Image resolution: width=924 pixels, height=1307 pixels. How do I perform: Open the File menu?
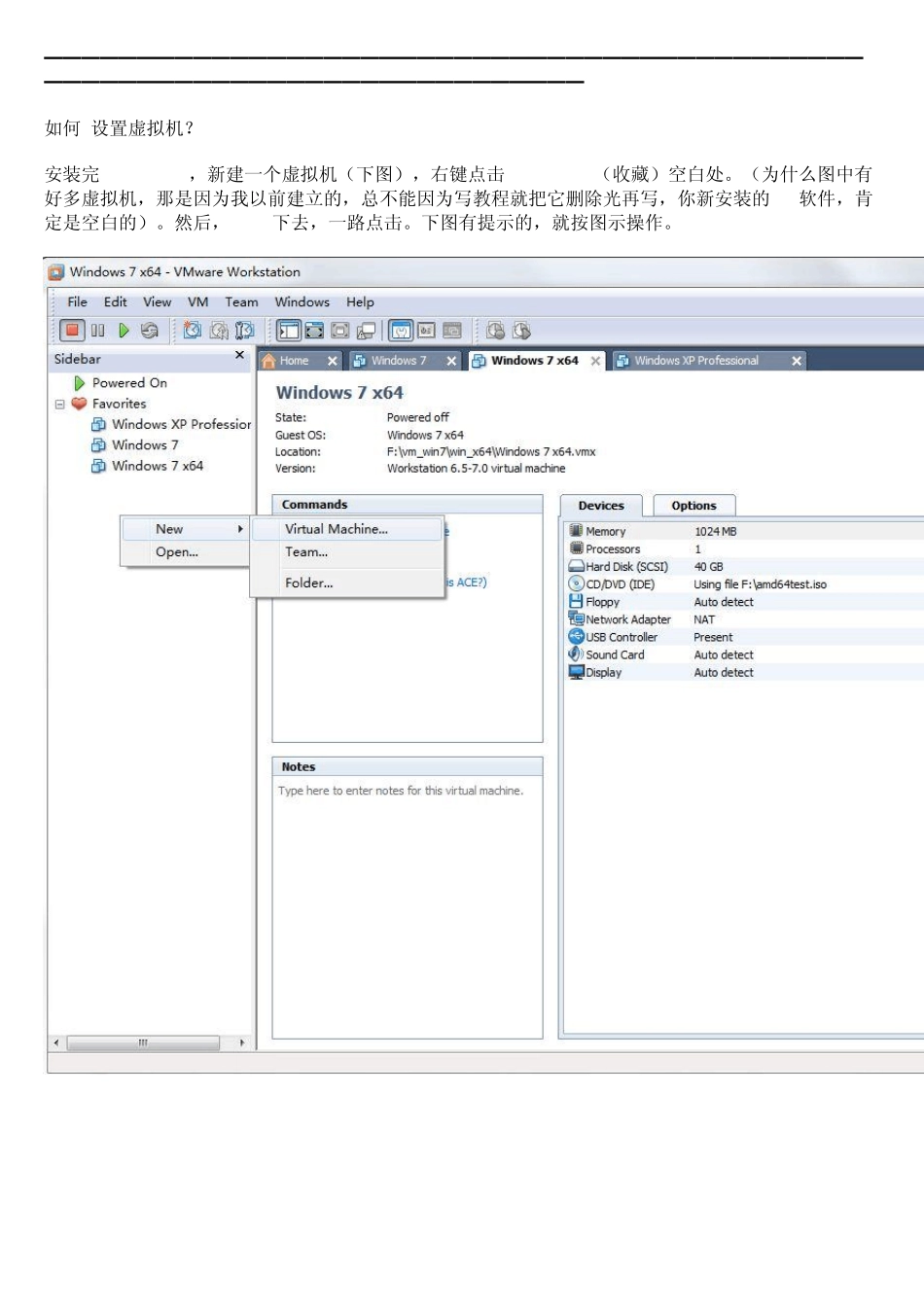click(77, 302)
